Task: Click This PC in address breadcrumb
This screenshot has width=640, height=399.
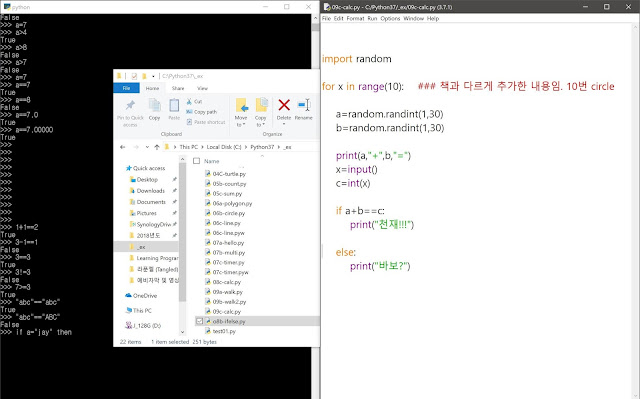Action: coord(189,147)
